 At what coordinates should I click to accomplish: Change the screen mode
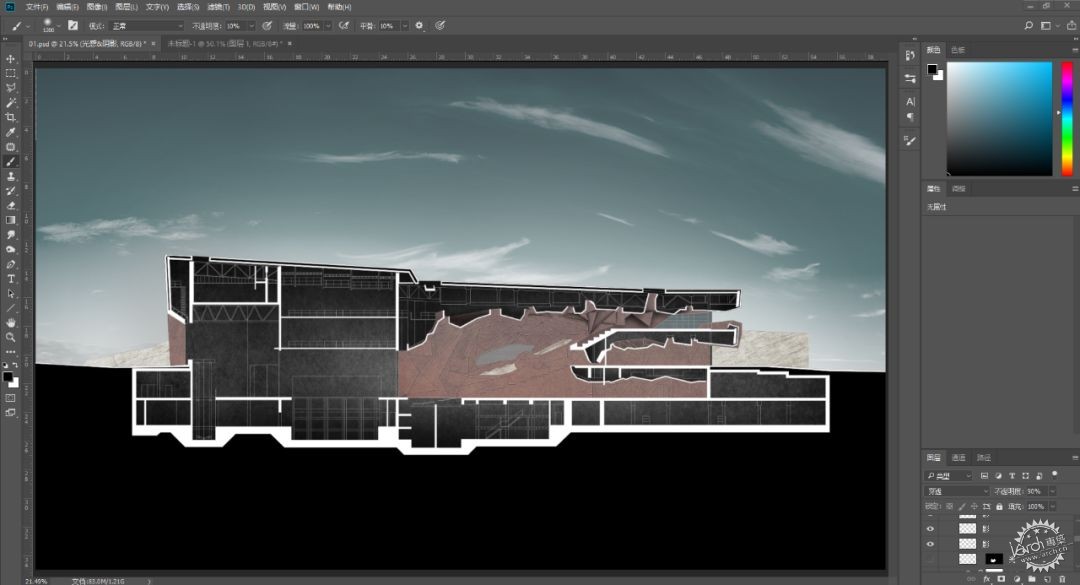pyautogui.click(x=10, y=413)
